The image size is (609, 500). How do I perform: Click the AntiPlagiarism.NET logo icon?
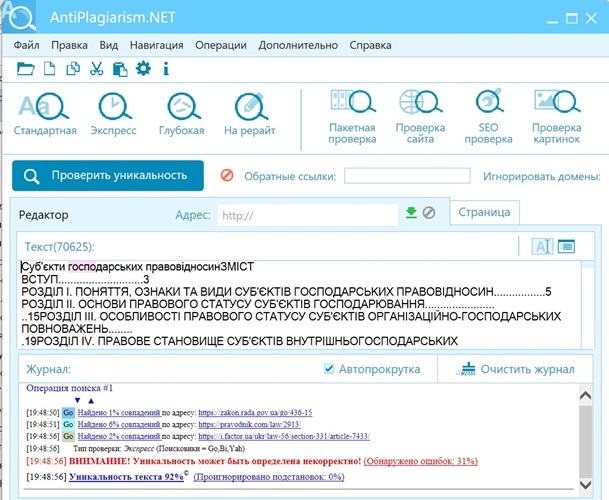point(19,17)
